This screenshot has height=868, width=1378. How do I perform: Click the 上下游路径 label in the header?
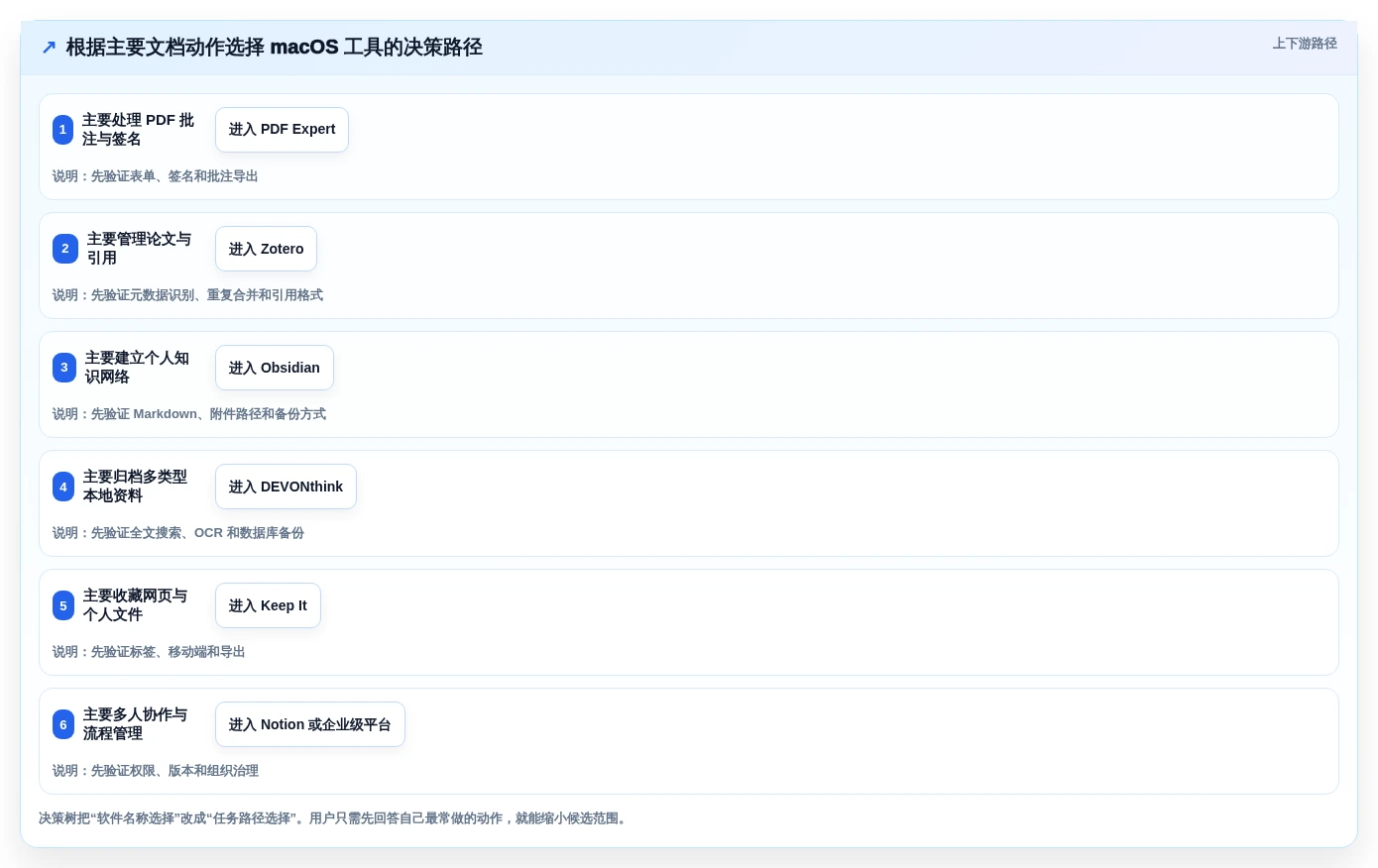(x=1305, y=44)
